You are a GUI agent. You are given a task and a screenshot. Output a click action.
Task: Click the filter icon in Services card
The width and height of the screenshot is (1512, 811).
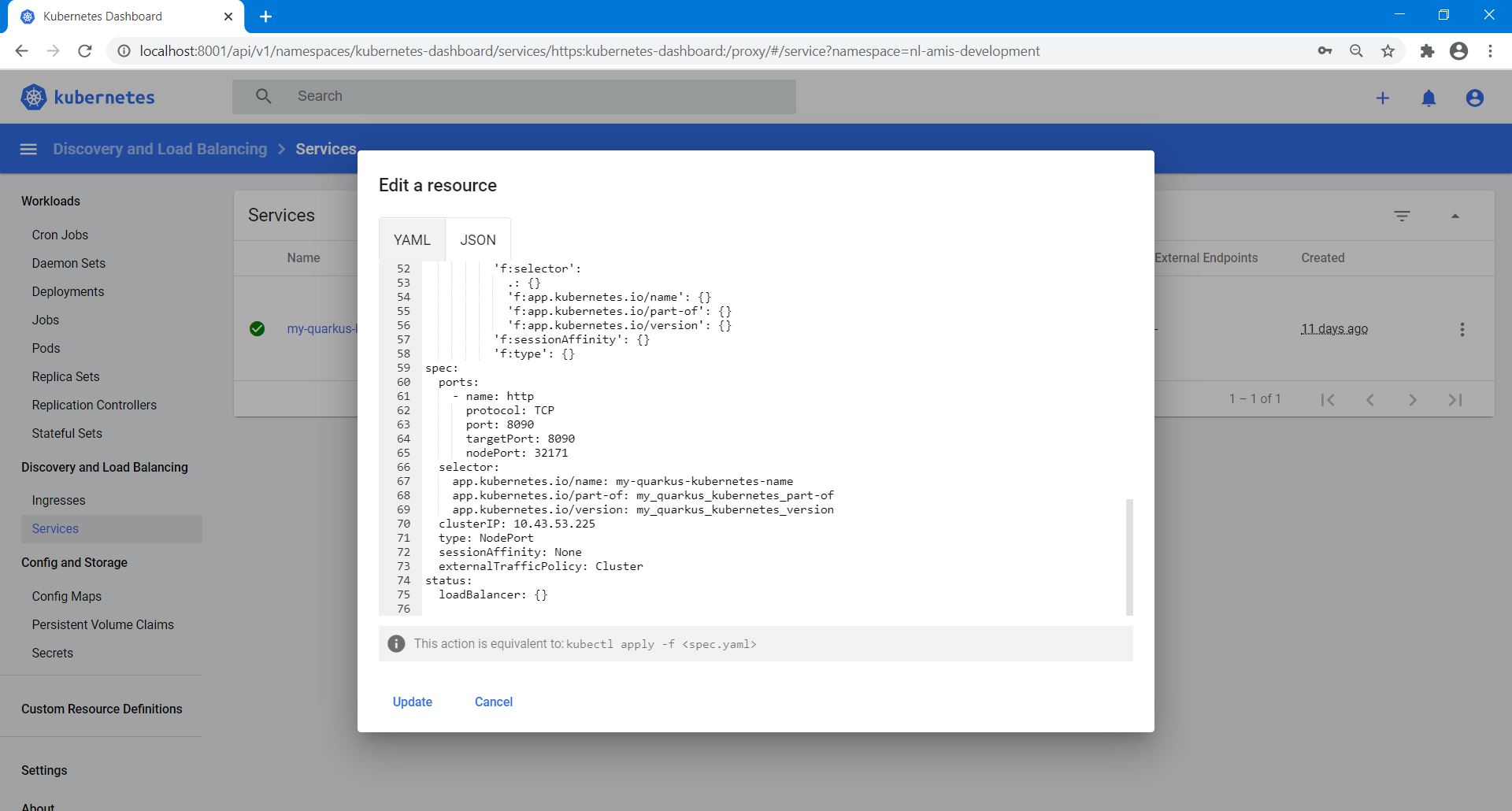(x=1402, y=216)
